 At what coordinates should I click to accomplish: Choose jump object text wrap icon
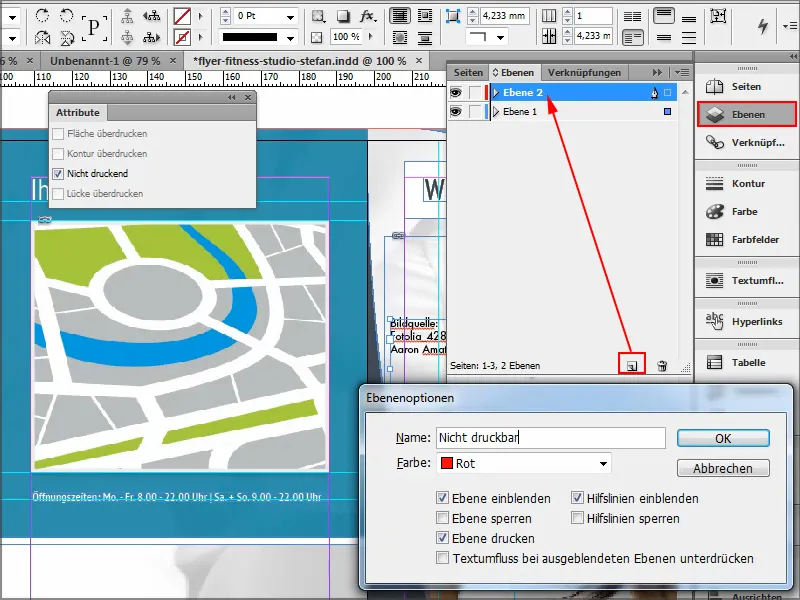pyautogui.click(x=424, y=37)
